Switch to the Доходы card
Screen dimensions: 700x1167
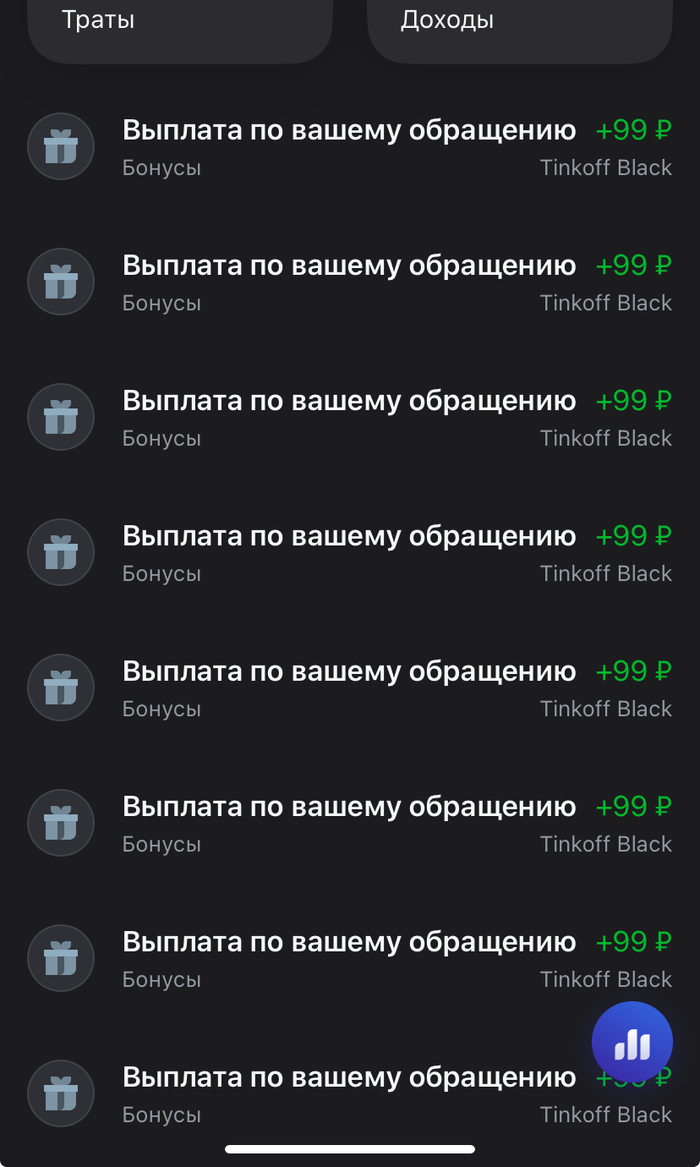[520, 25]
